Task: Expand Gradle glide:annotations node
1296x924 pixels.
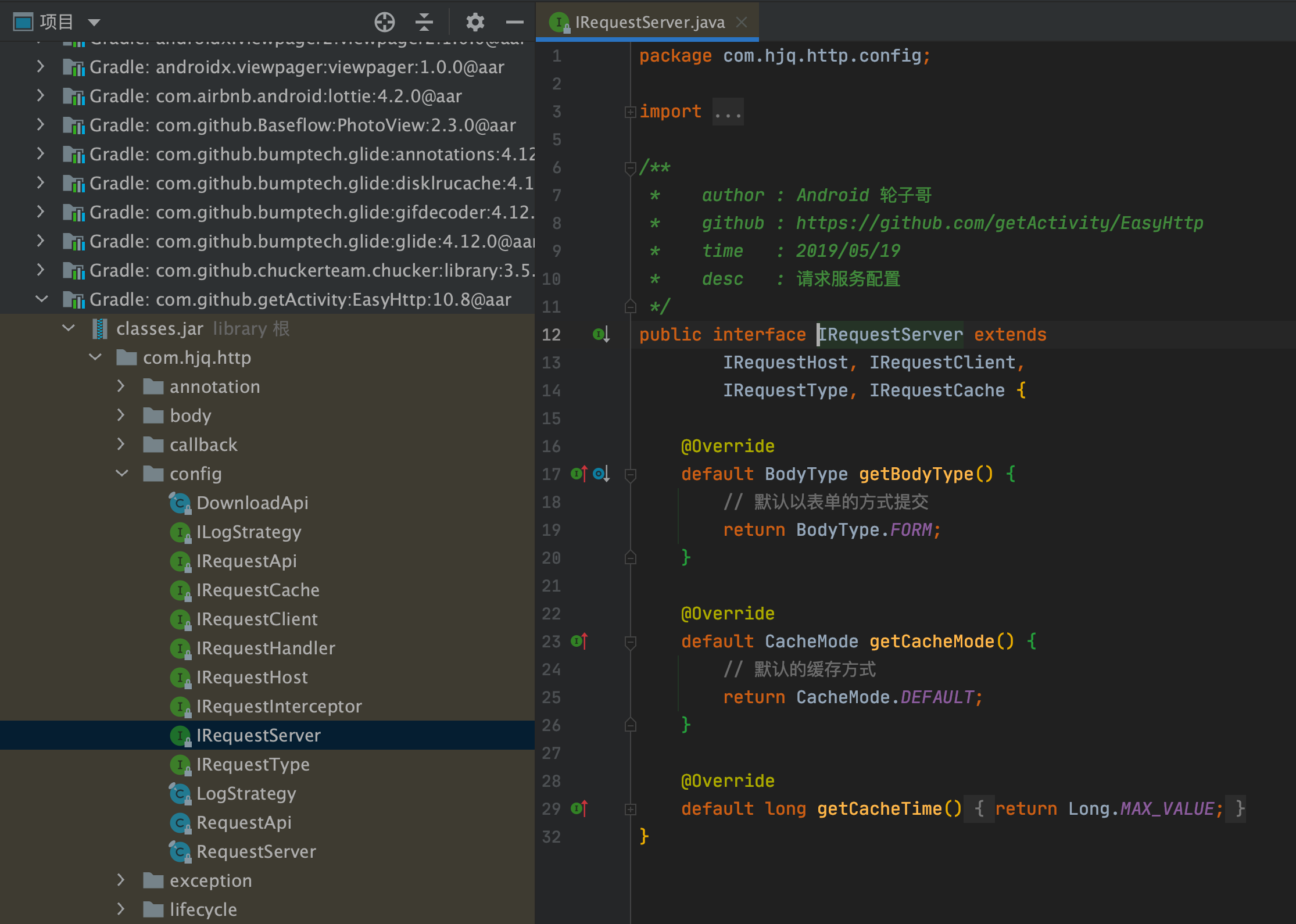Action: 40,154
